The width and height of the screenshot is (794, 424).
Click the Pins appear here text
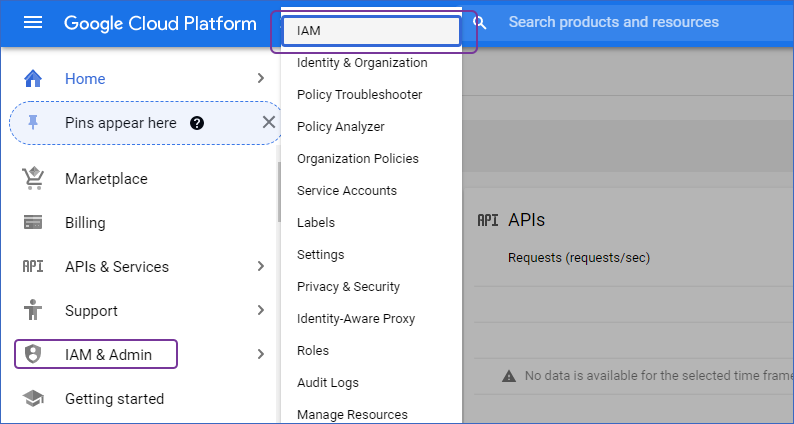[x=121, y=123]
